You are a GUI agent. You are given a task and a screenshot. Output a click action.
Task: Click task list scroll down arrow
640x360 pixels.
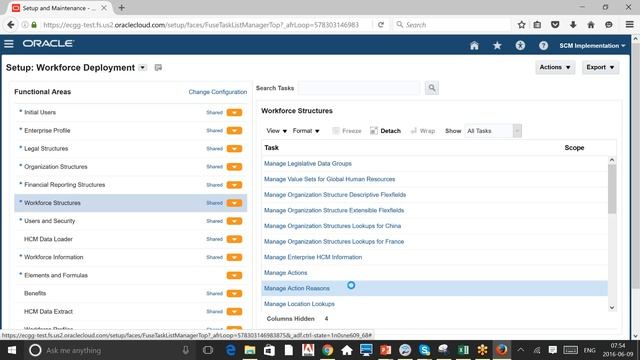pyautogui.click(x=611, y=308)
